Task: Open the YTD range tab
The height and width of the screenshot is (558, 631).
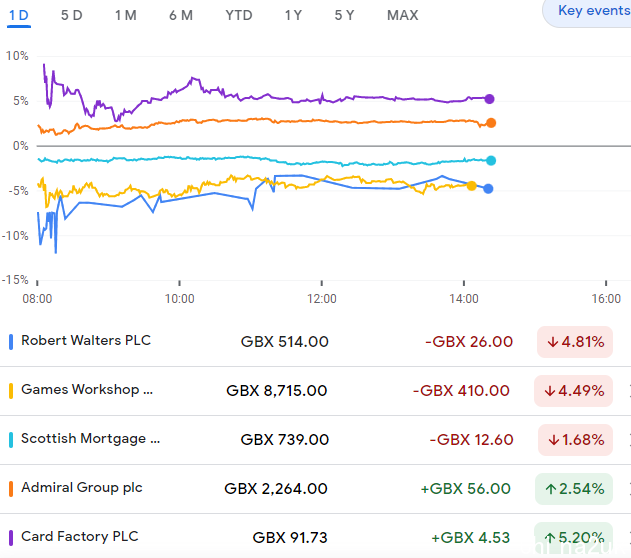Action: [x=239, y=16]
